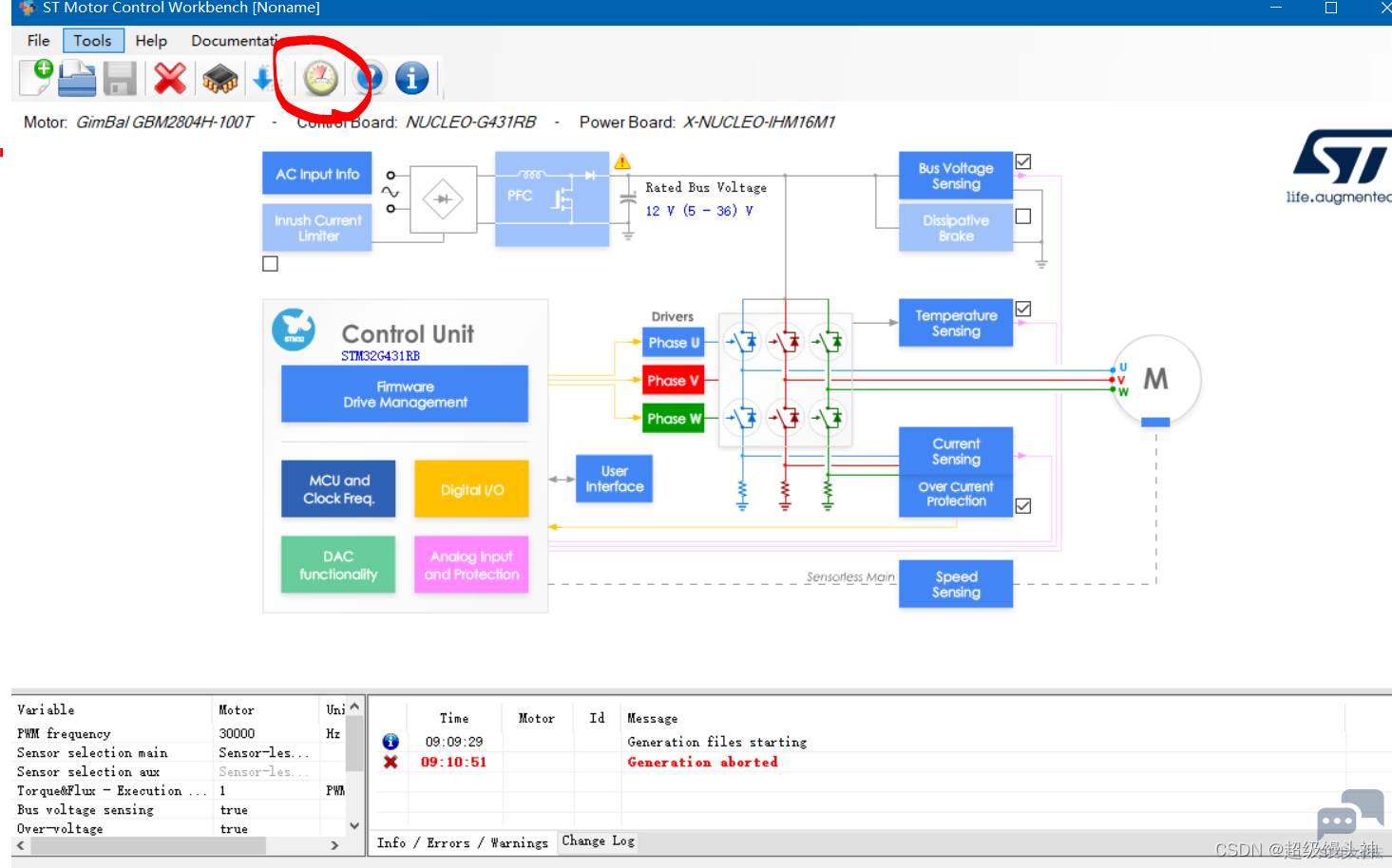Click the Variable column header
Screen dimensions: 1392x868
(x=46, y=709)
